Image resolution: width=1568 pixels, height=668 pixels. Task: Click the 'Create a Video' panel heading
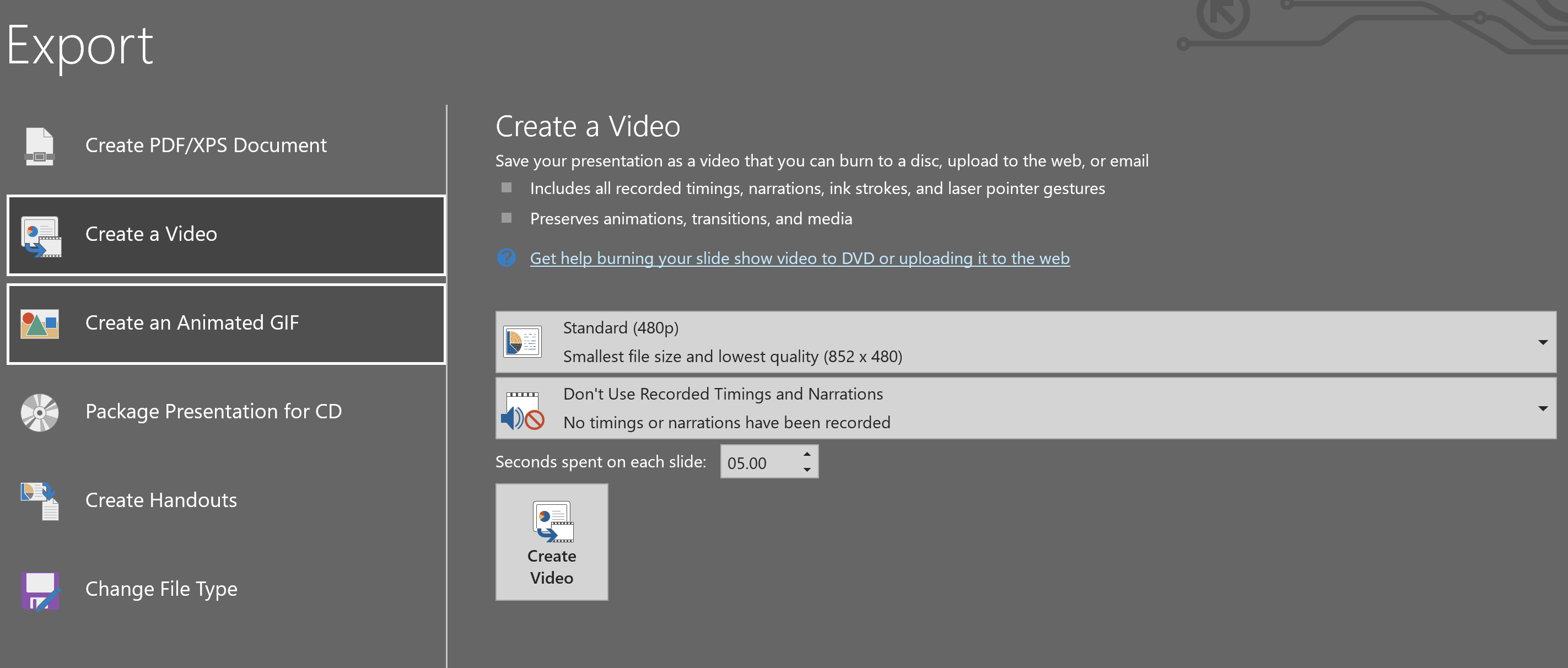point(588,127)
